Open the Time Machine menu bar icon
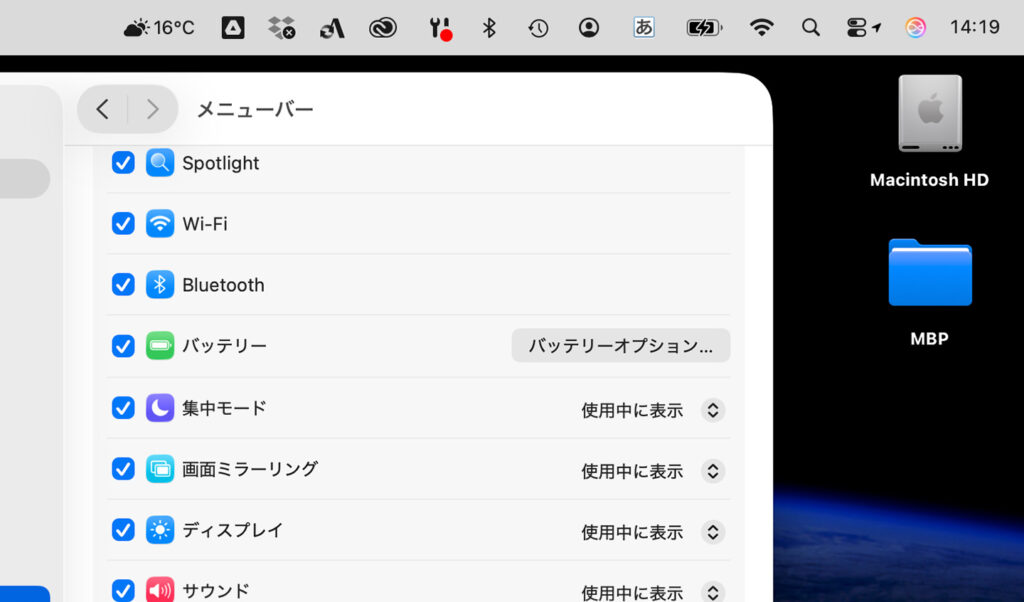Image resolution: width=1024 pixels, height=602 pixels. [538, 28]
